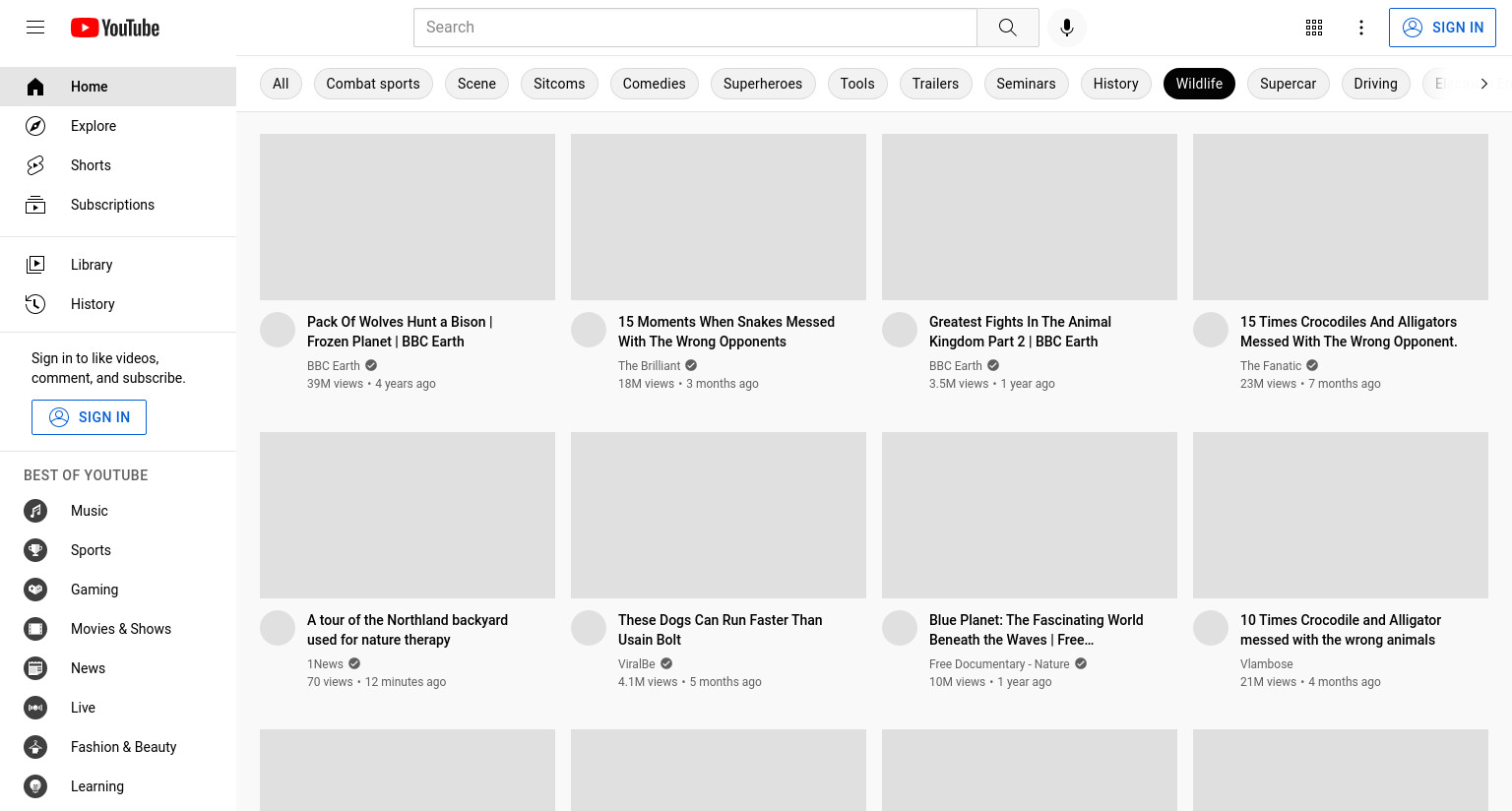The image size is (1512, 811).
Task: Click the Subscriptions sidebar icon
Action: [x=35, y=205]
